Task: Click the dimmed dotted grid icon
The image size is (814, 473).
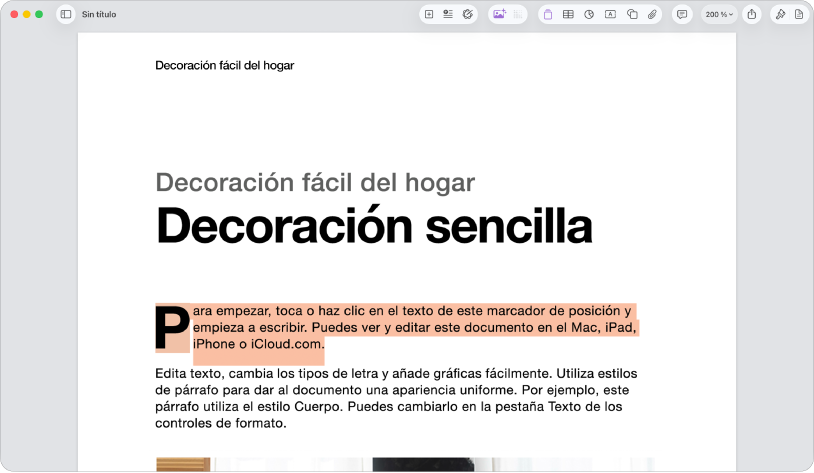Action: (x=518, y=15)
